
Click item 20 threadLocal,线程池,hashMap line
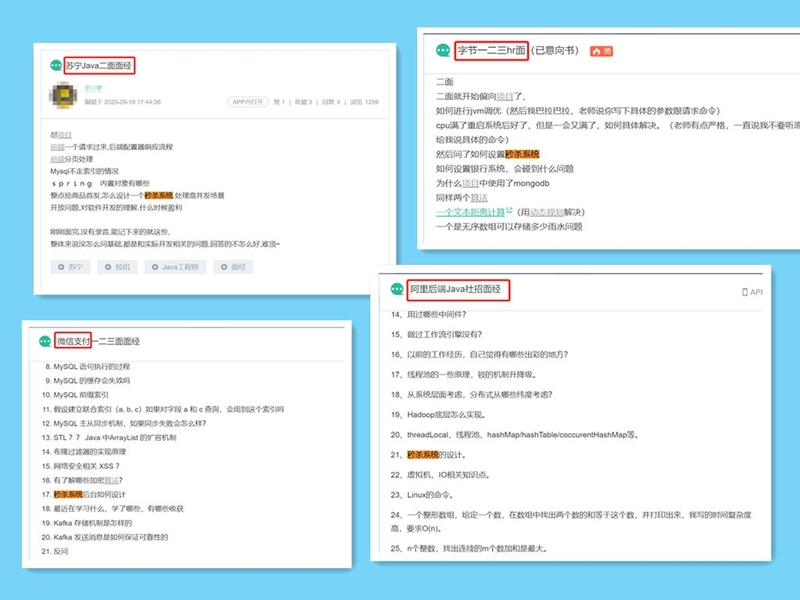[515, 435]
